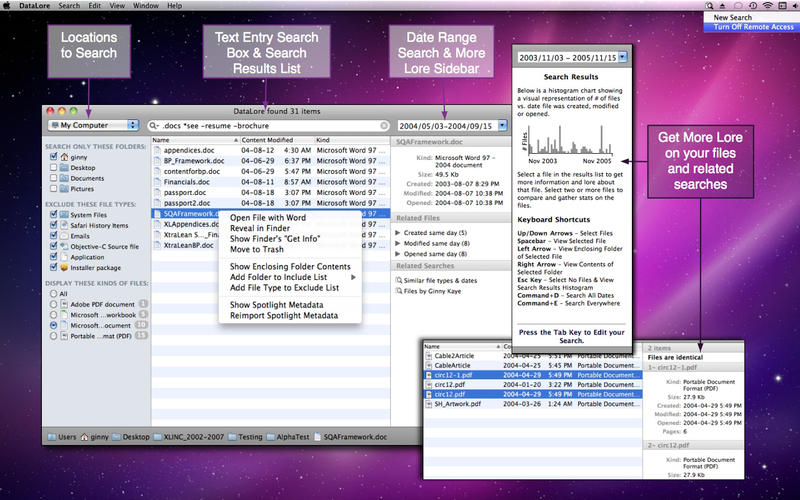This screenshot has height=500, width=800.
Task: Select the All file kinds radio button
Action: [x=54, y=294]
